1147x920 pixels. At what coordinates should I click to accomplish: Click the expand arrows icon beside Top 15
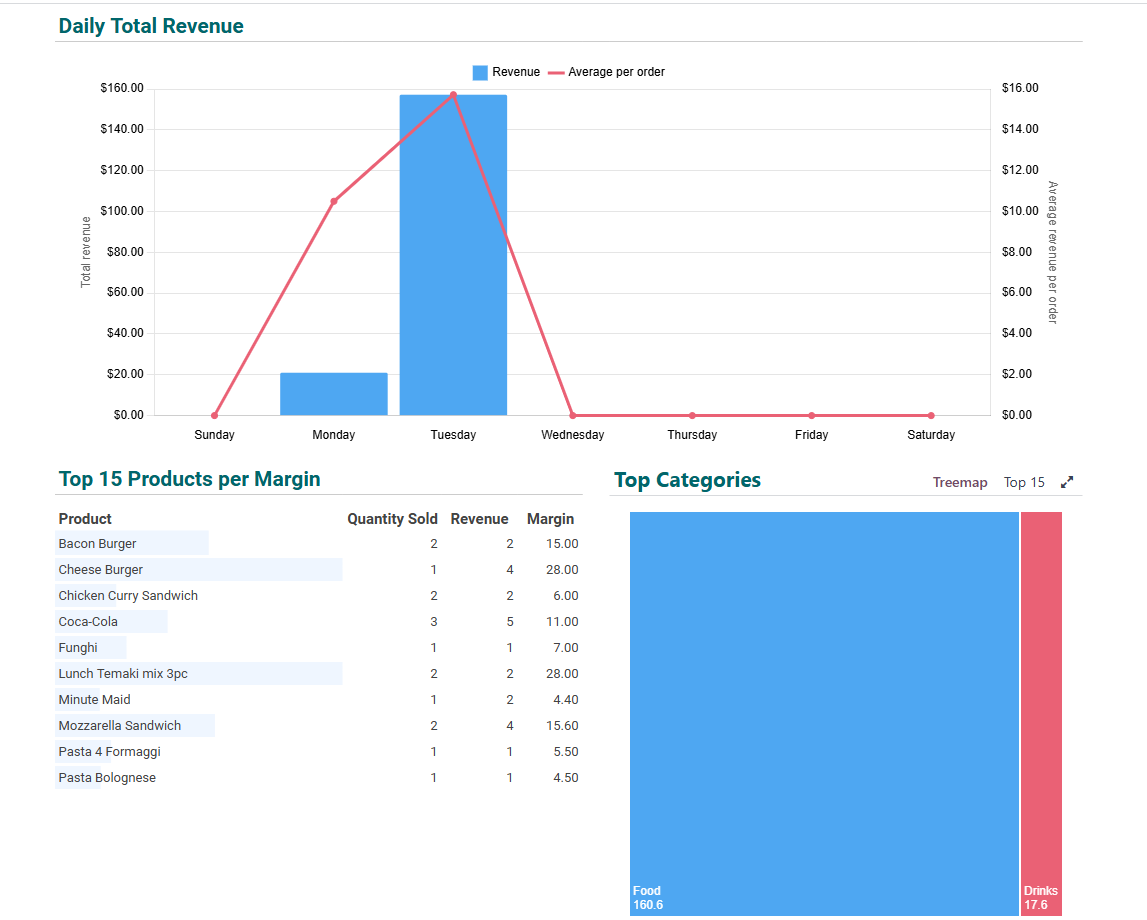1067,482
